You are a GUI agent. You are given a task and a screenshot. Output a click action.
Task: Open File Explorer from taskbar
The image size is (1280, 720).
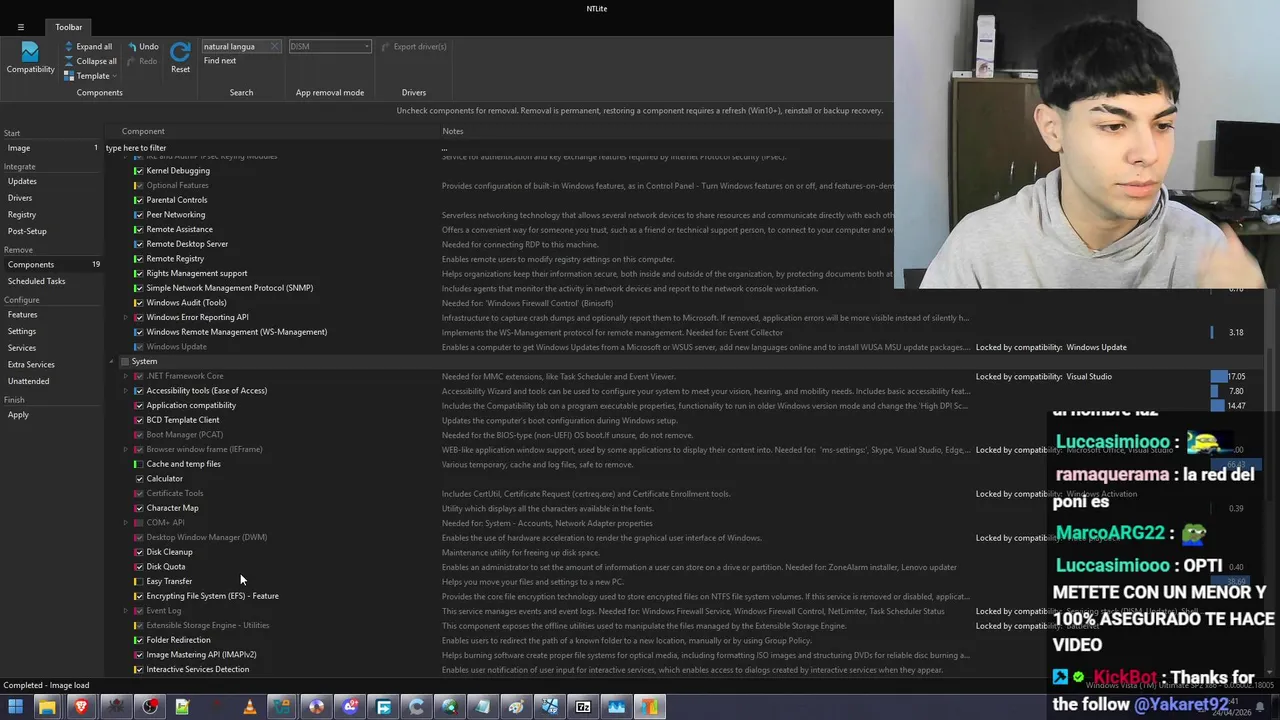tap(47, 707)
